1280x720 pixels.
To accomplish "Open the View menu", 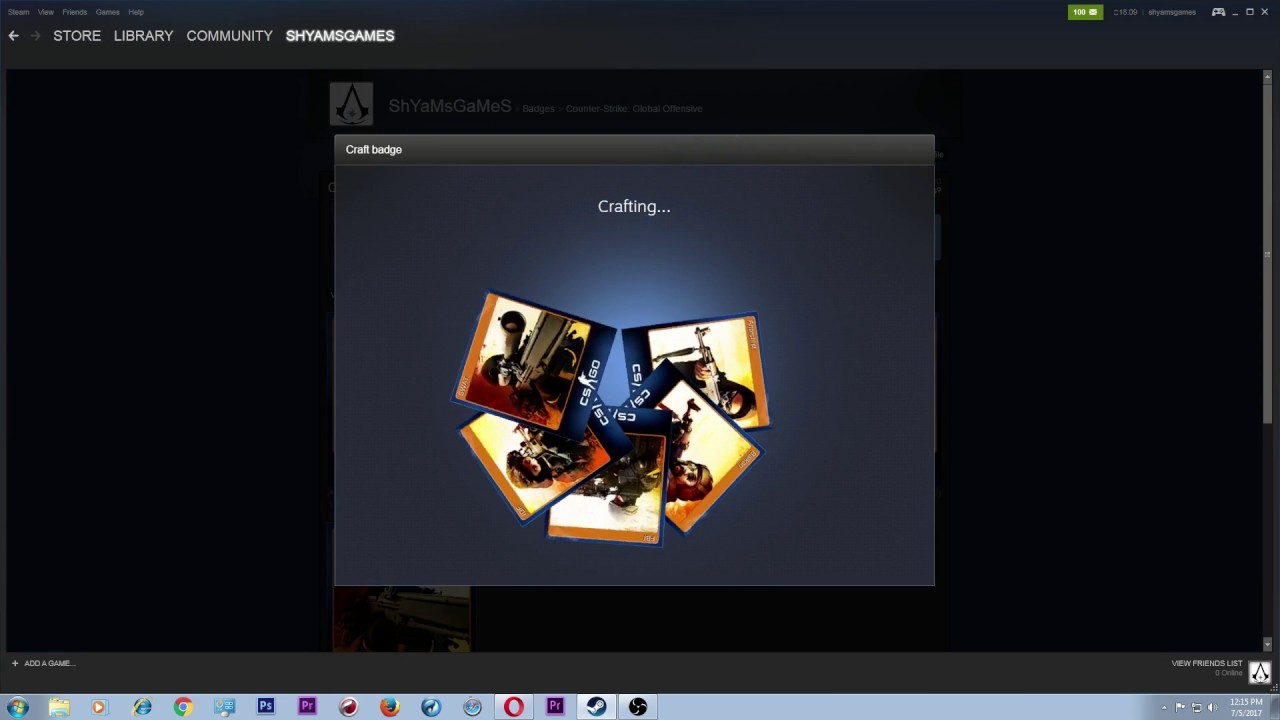I will coord(46,12).
